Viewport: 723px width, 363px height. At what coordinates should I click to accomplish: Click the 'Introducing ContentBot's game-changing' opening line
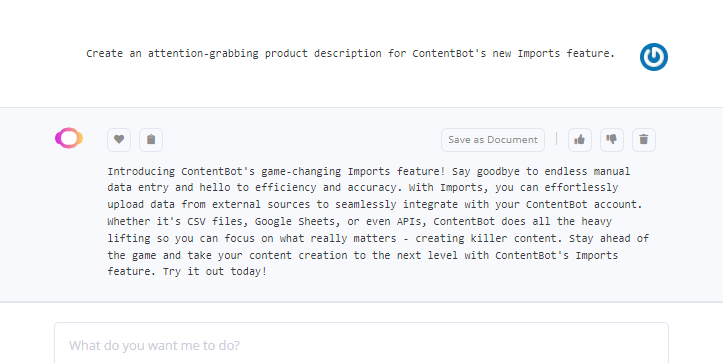tap(225, 172)
